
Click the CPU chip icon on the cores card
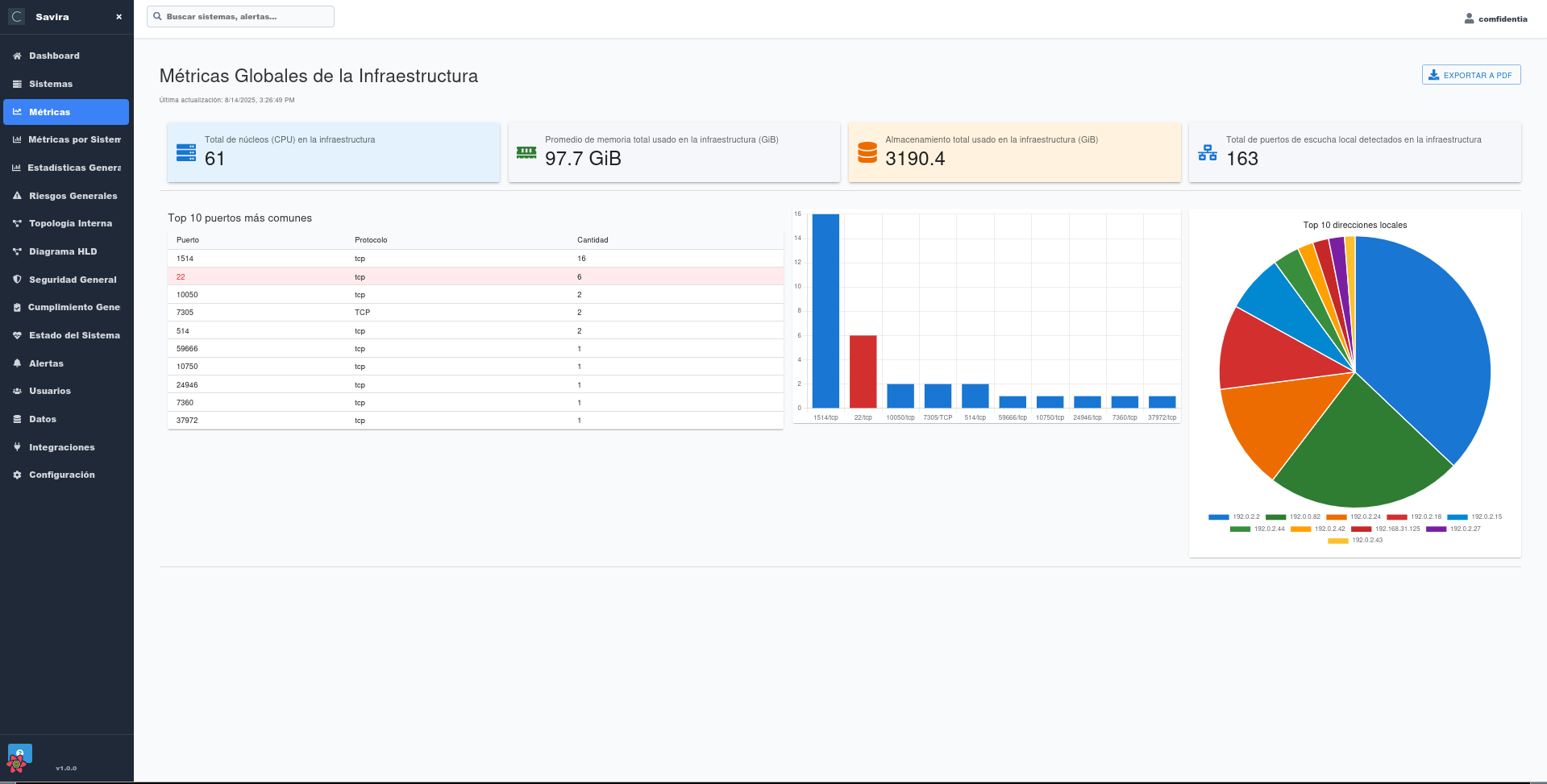click(185, 152)
